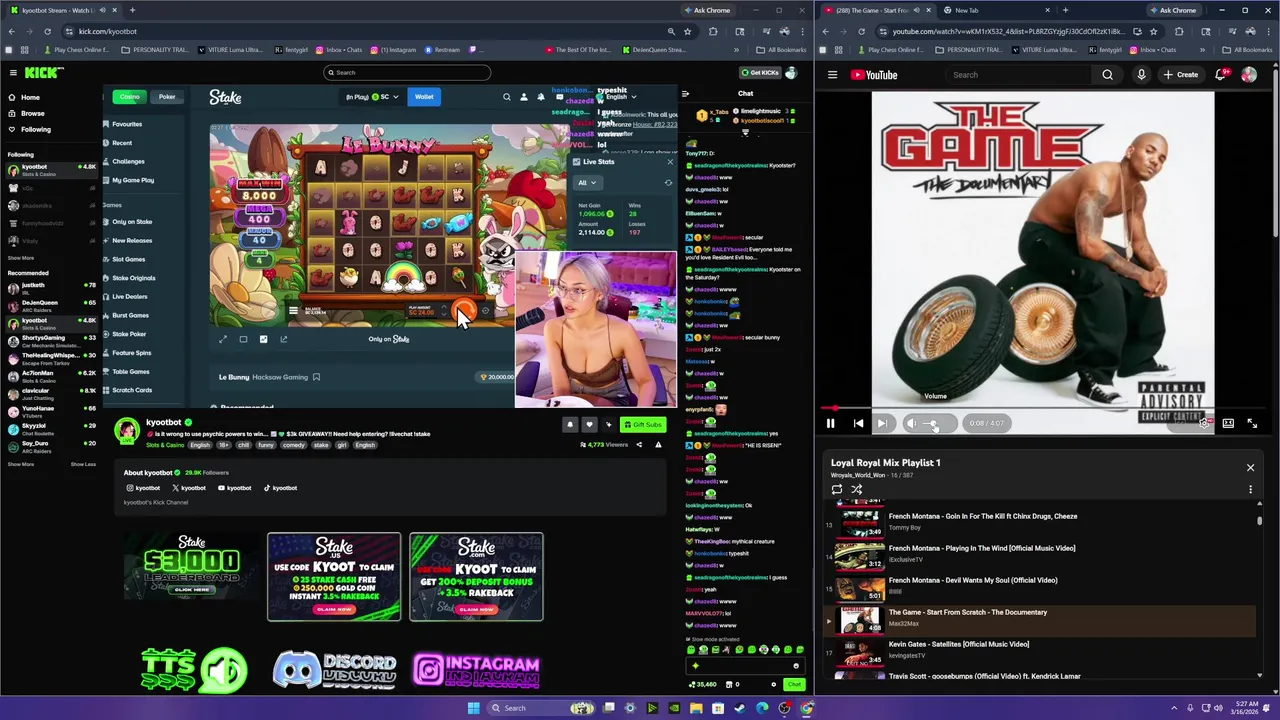The width and height of the screenshot is (1280, 720).
Task: Open Following in the Kick sidebar
Action: 29,129
